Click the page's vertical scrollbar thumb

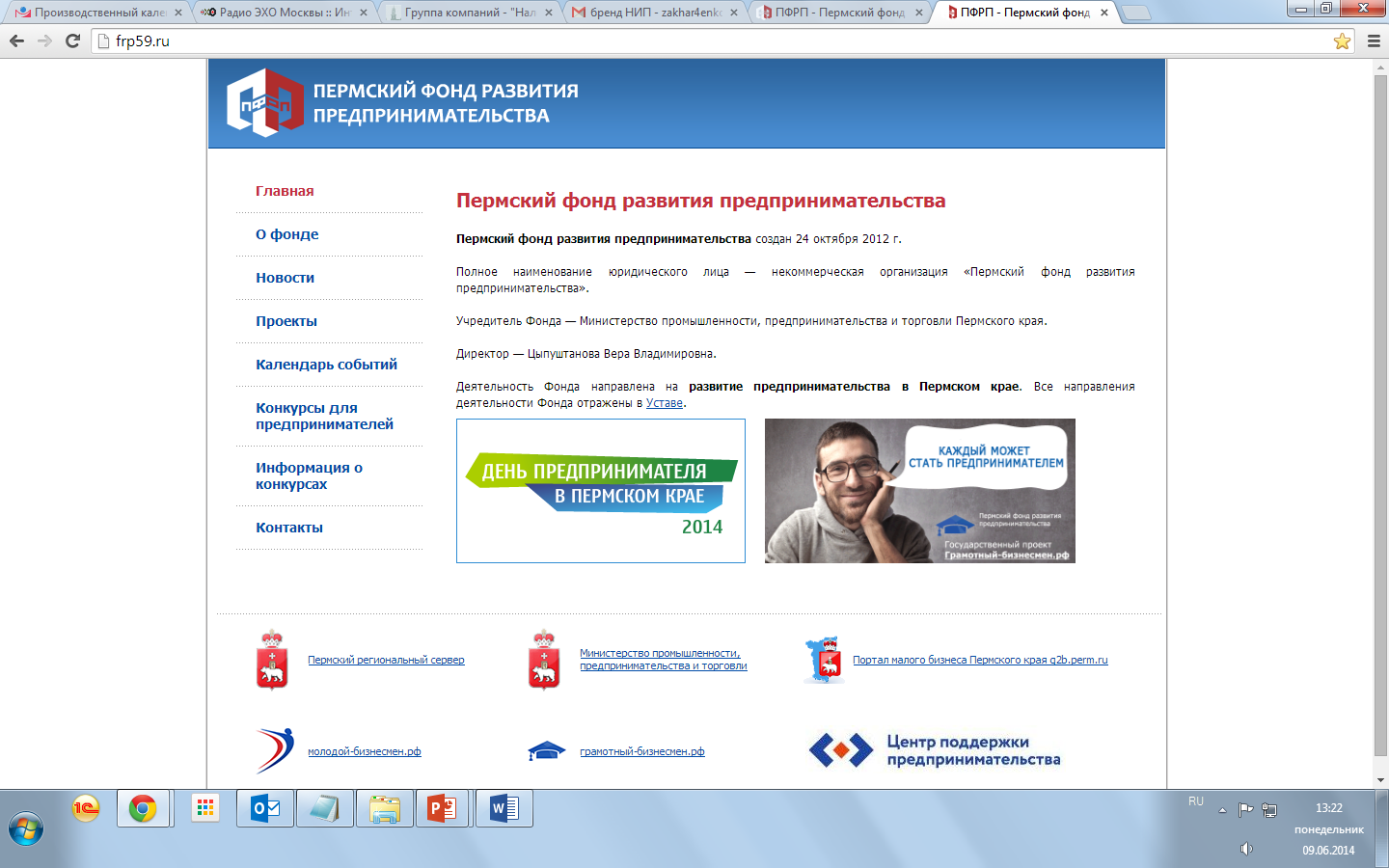pyautogui.click(x=1380, y=415)
